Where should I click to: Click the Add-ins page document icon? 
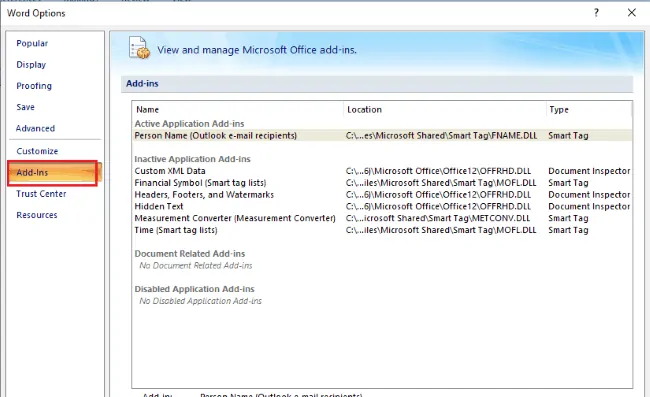tap(139, 48)
